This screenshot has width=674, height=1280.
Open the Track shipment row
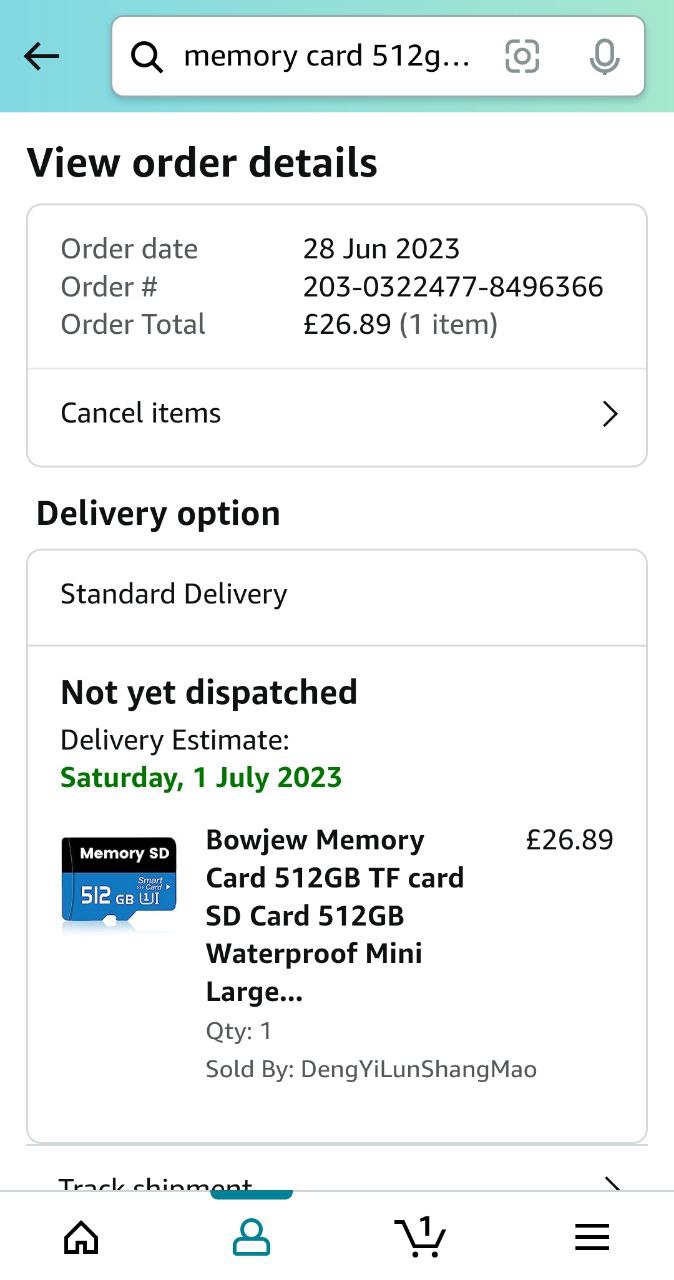point(156,1184)
